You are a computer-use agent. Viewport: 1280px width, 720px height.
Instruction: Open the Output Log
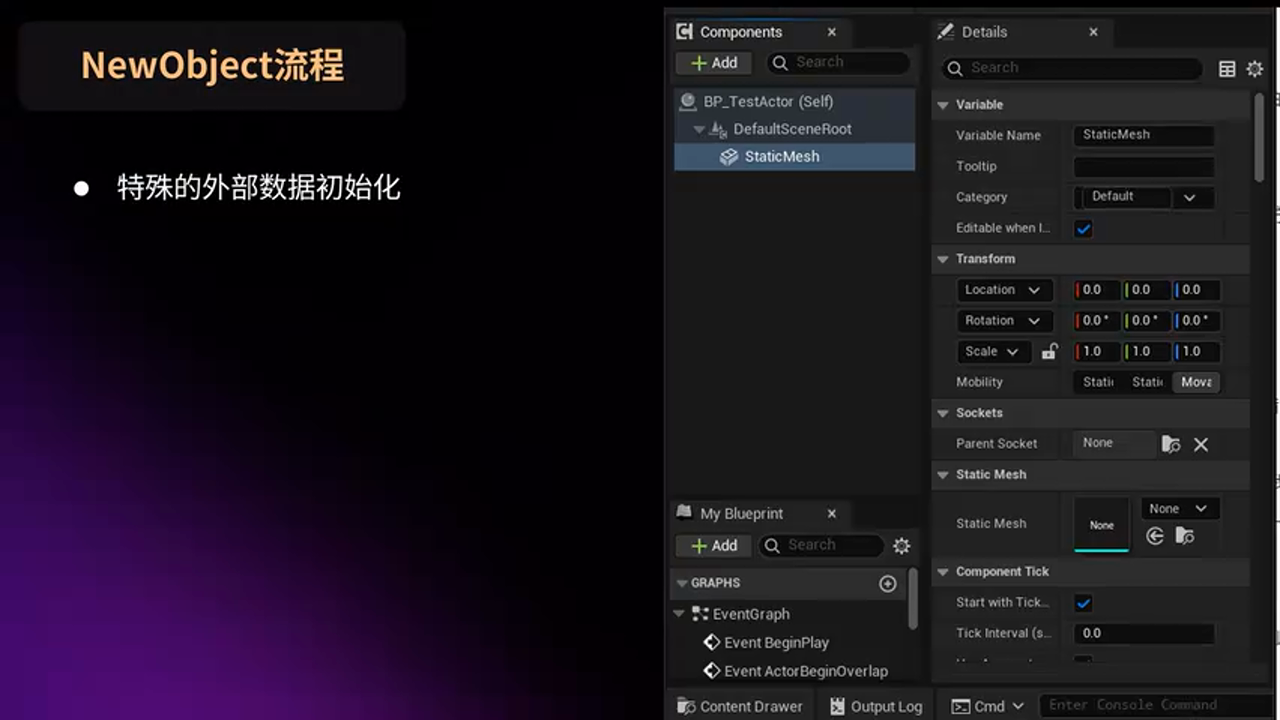pos(876,705)
